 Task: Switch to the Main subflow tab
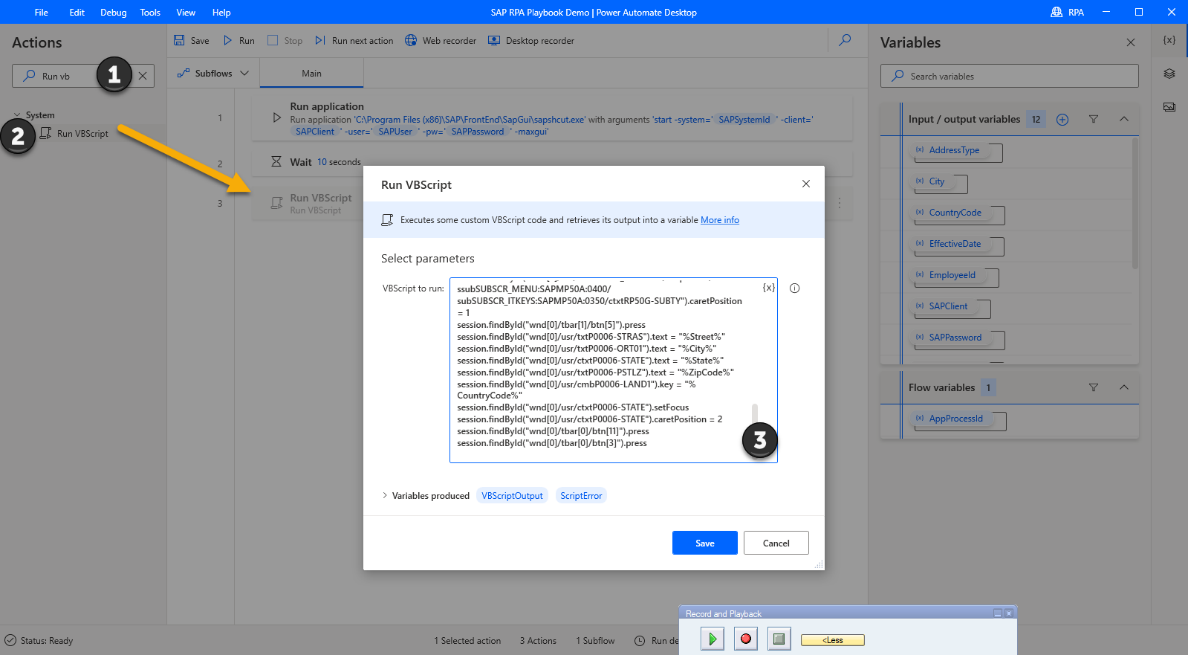pyautogui.click(x=310, y=72)
